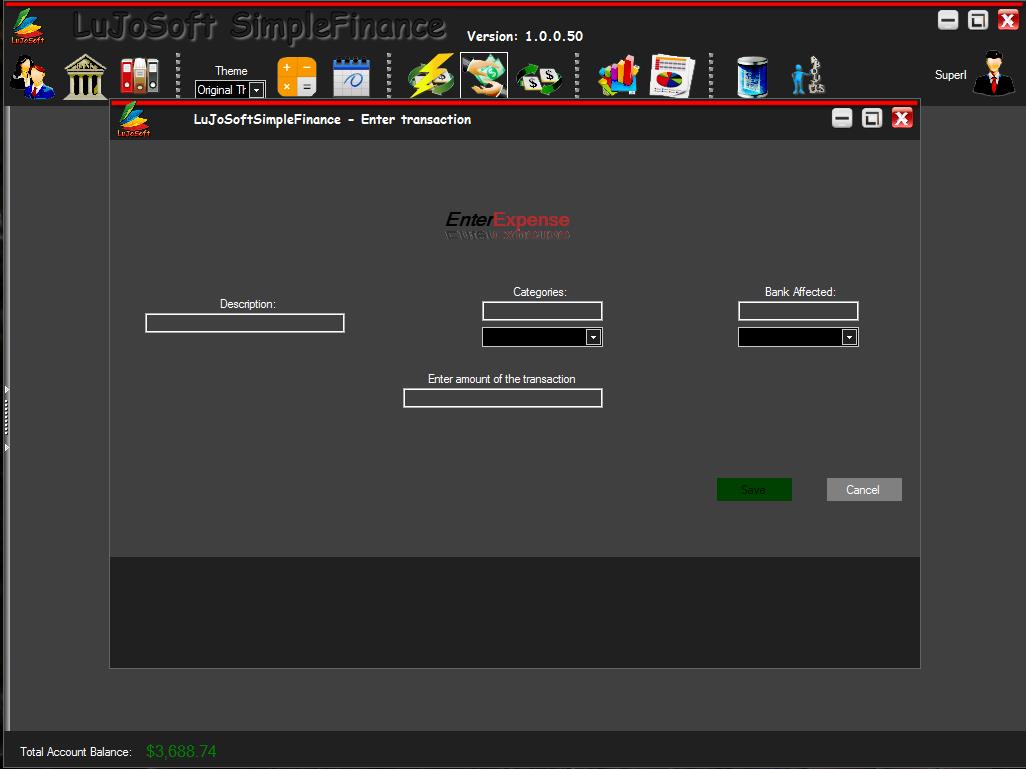Screen dimensions: 1026x769
Task: Open the orange calculator icon
Action: [x=297, y=77]
